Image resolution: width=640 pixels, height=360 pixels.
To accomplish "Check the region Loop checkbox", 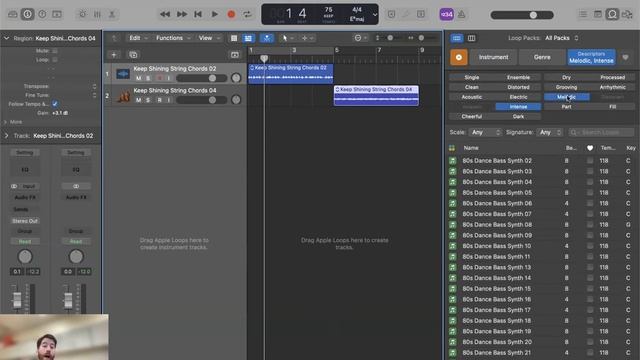I will point(55,60).
